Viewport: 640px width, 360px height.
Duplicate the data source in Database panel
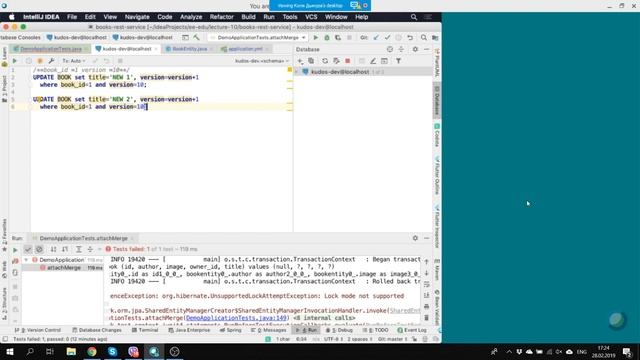click(x=311, y=61)
